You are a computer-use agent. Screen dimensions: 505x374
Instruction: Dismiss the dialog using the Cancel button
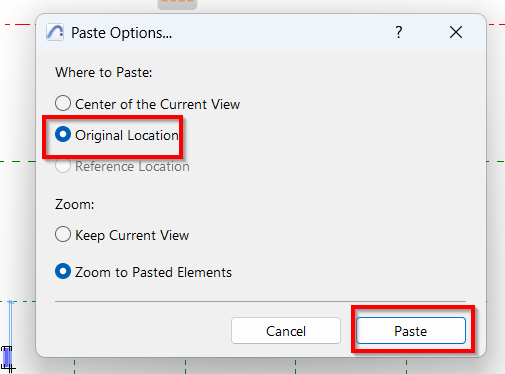[x=286, y=331]
